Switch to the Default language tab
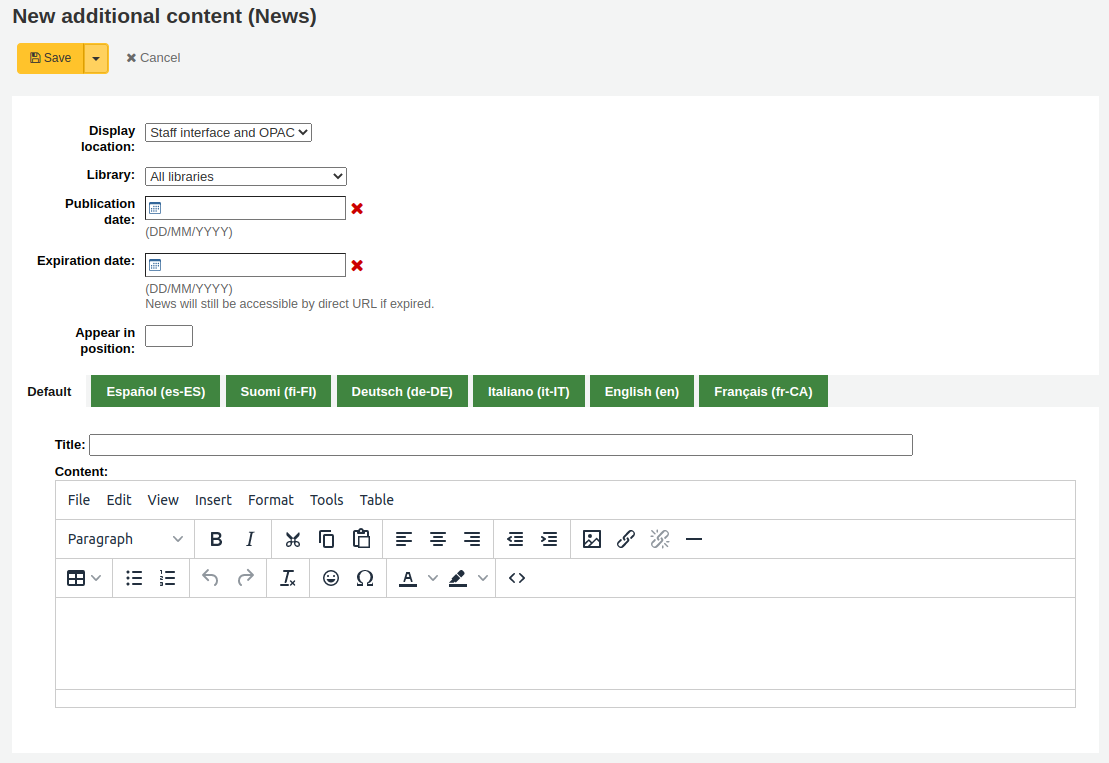Viewport: 1109px width, 763px height. coord(50,392)
